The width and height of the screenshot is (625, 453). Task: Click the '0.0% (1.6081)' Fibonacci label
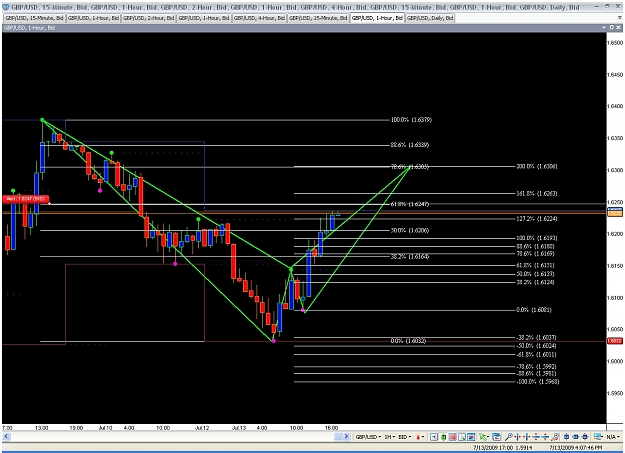pyautogui.click(x=534, y=310)
